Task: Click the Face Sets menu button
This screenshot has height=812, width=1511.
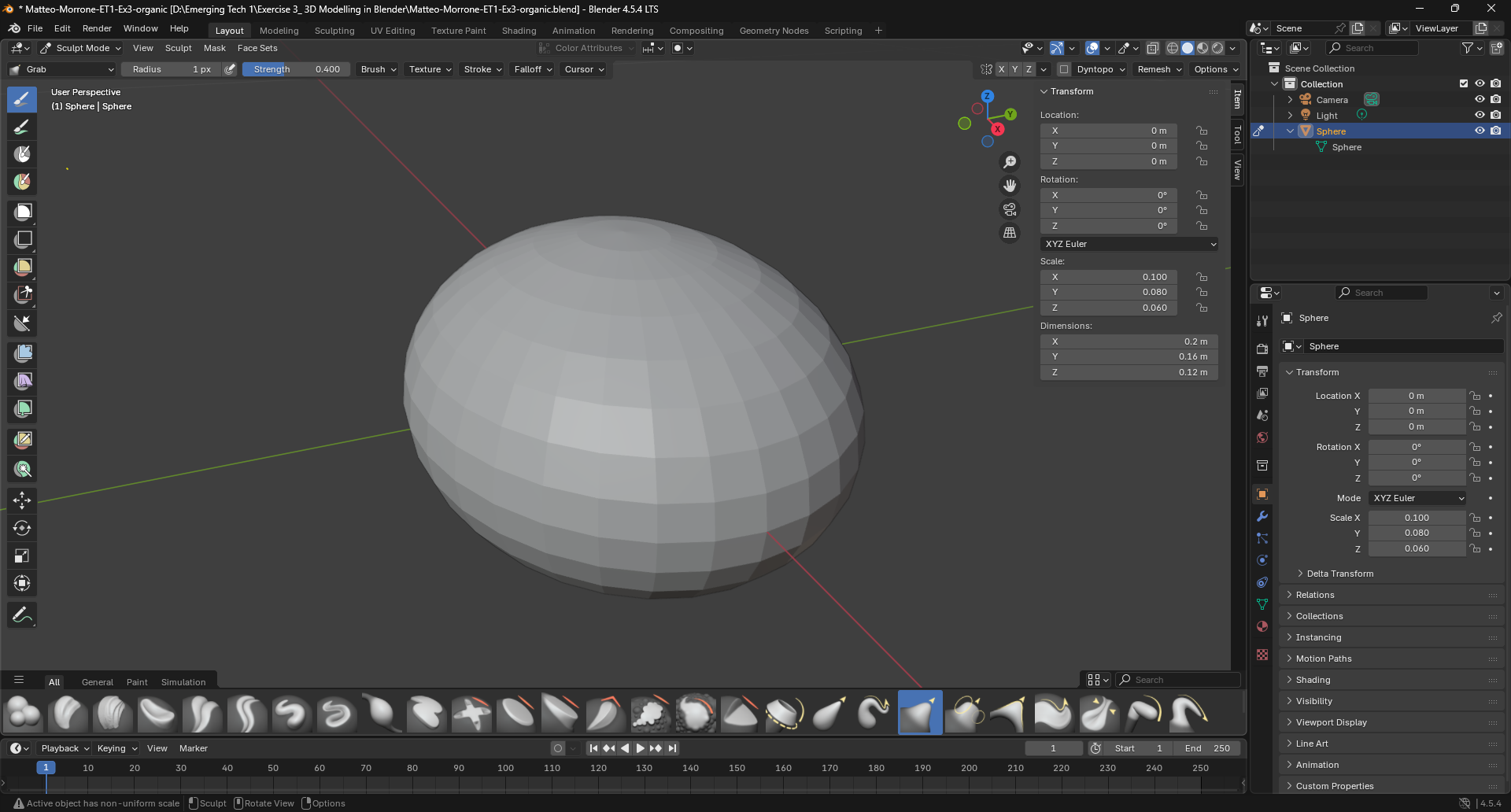Action: click(x=257, y=48)
